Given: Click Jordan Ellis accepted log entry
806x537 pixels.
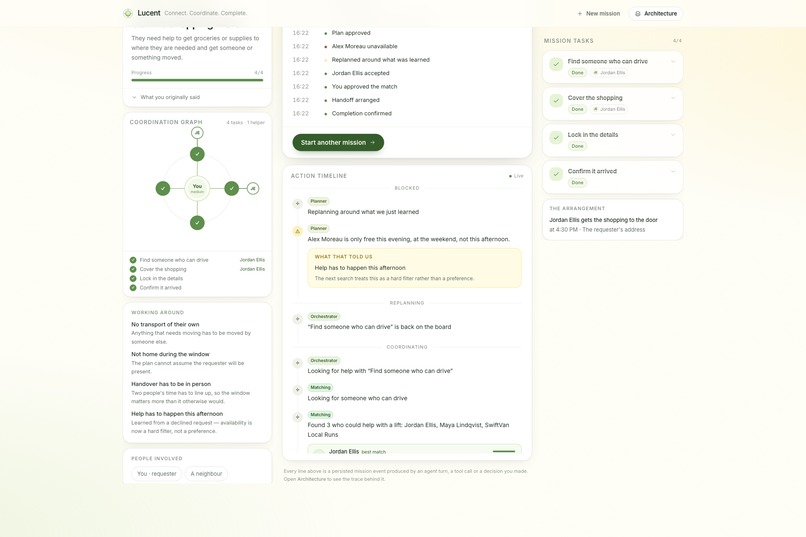Looking at the screenshot, I should (360, 73).
